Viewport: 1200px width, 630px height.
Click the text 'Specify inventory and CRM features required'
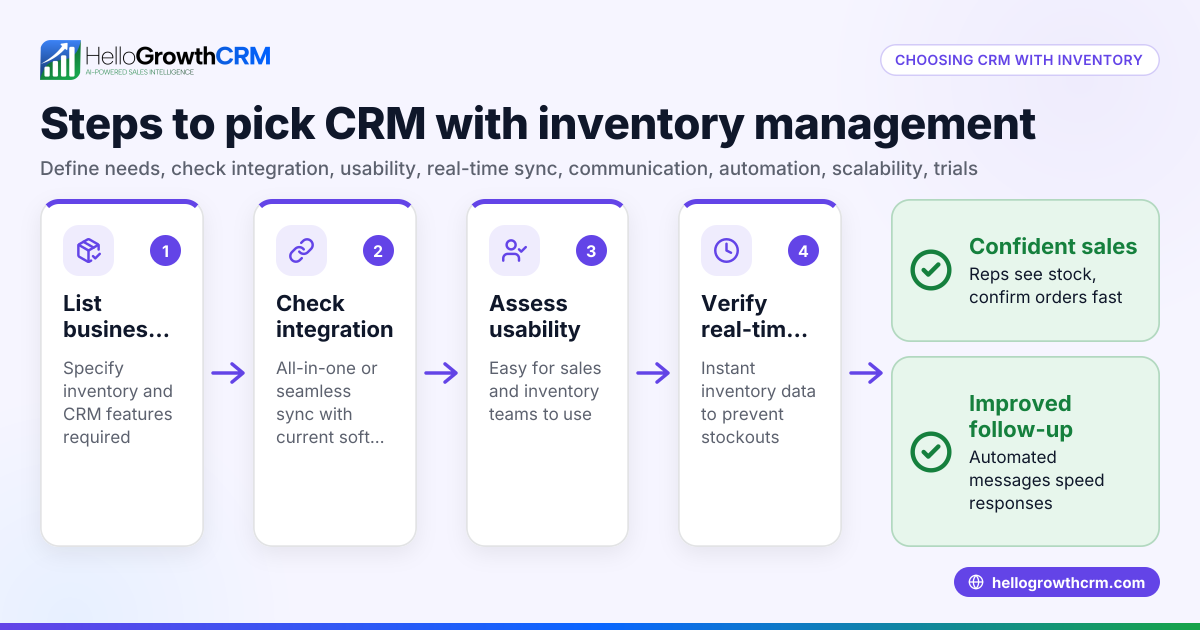[x=118, y=403]
